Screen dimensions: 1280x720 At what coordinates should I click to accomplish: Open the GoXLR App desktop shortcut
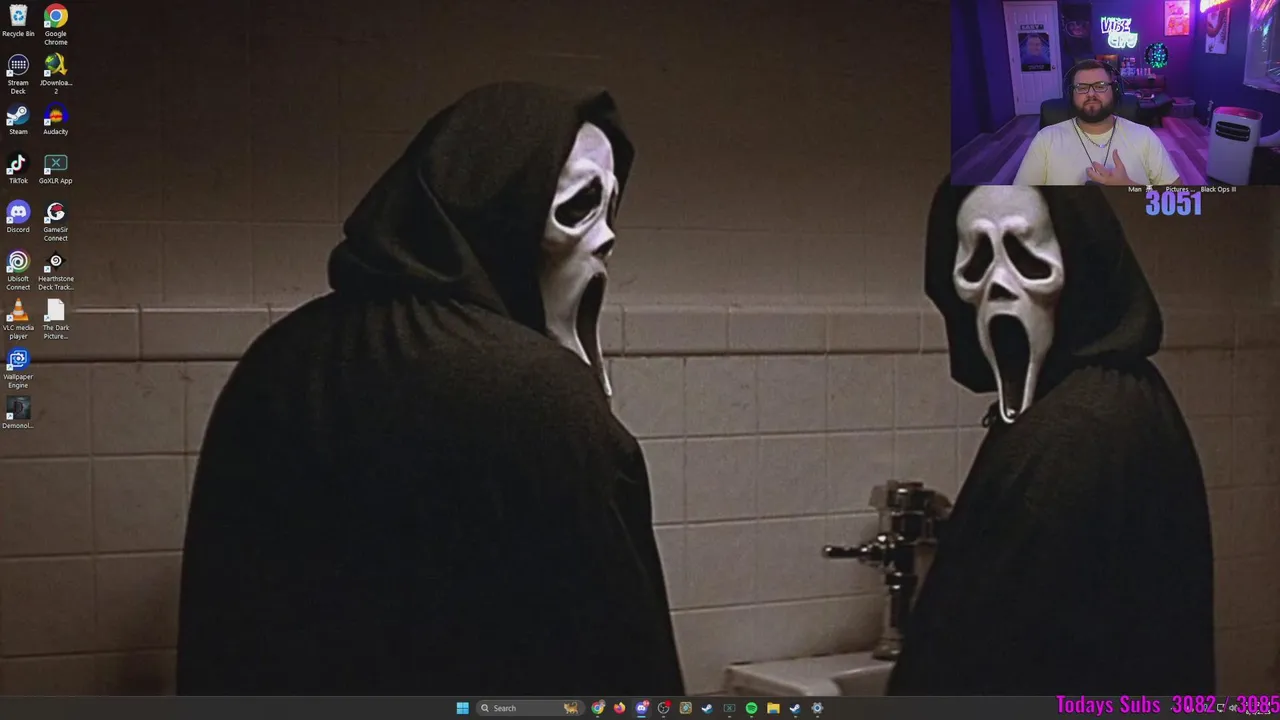tap(56, 168)
